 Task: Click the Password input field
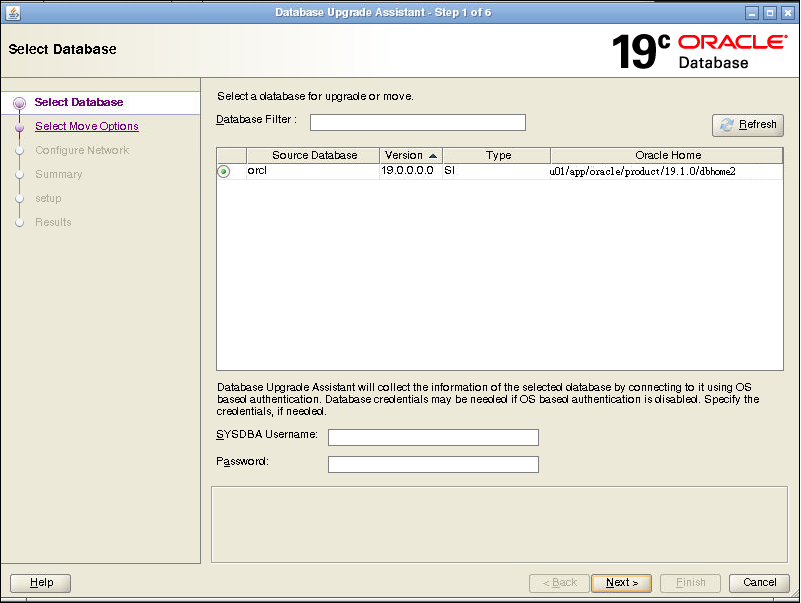coord(433,464)
